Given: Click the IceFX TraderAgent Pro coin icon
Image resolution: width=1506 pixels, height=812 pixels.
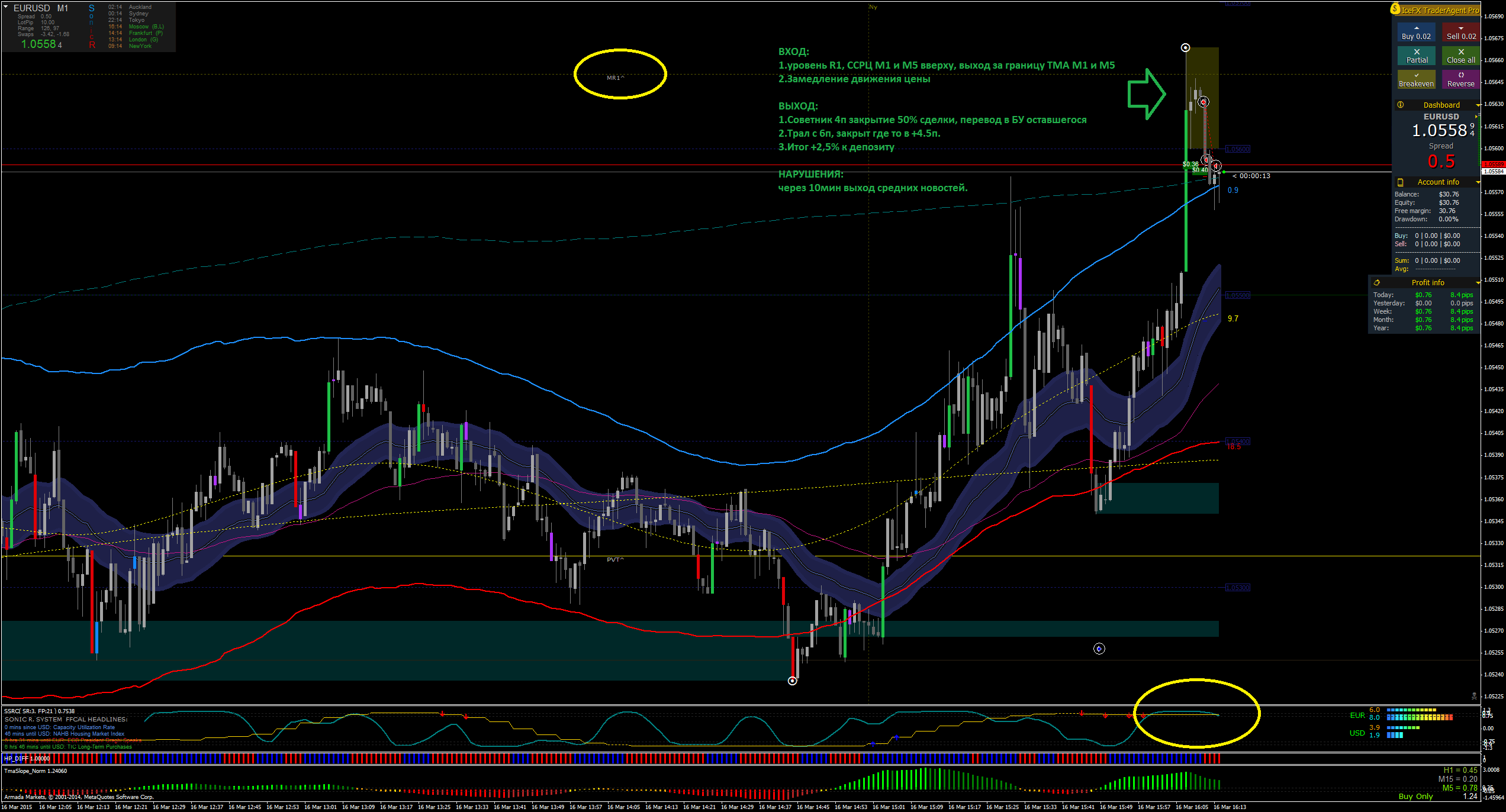Looking at the screenshot, I should coord(1395,9).
